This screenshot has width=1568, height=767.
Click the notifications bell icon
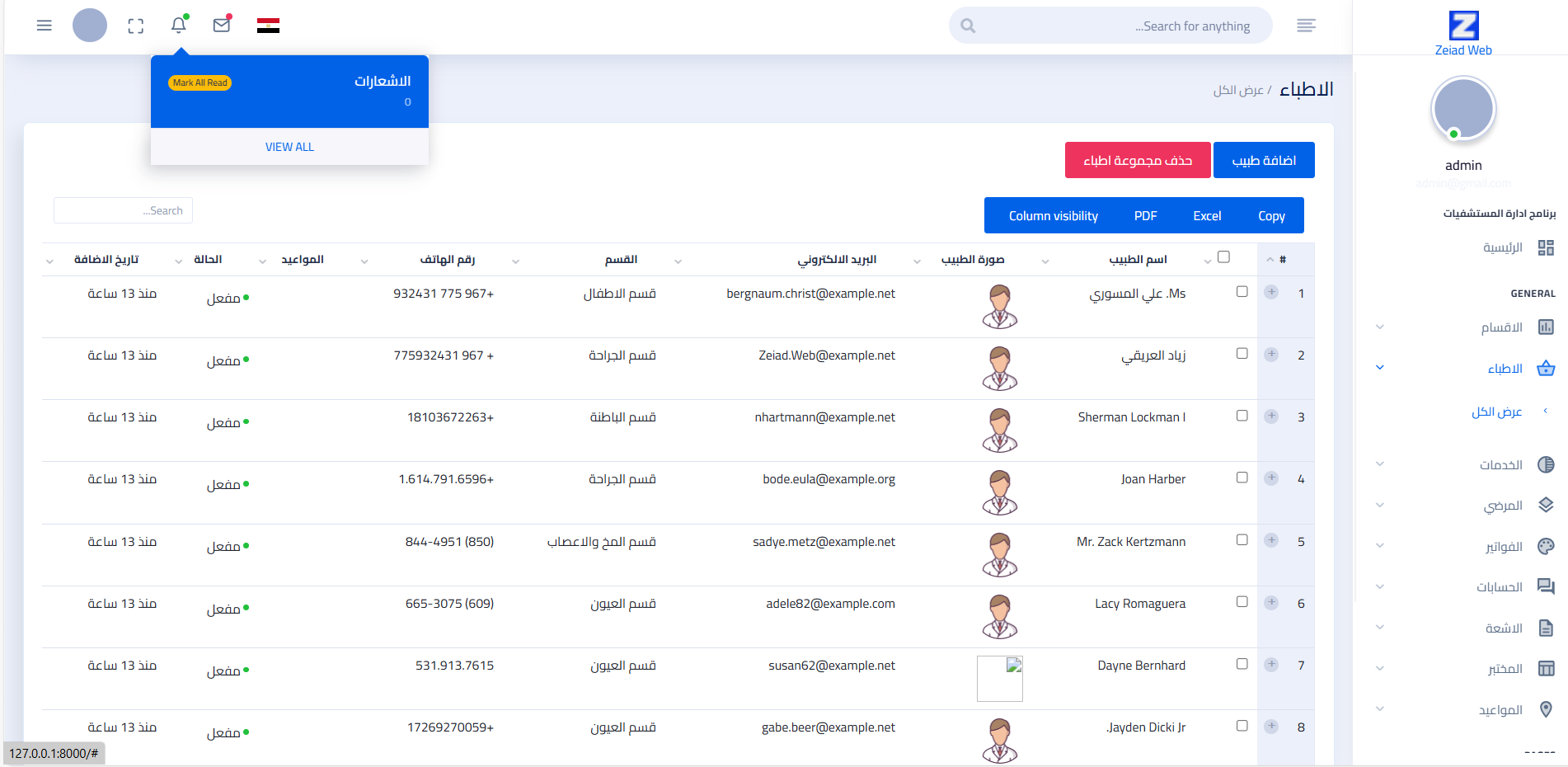click(179, 25)
